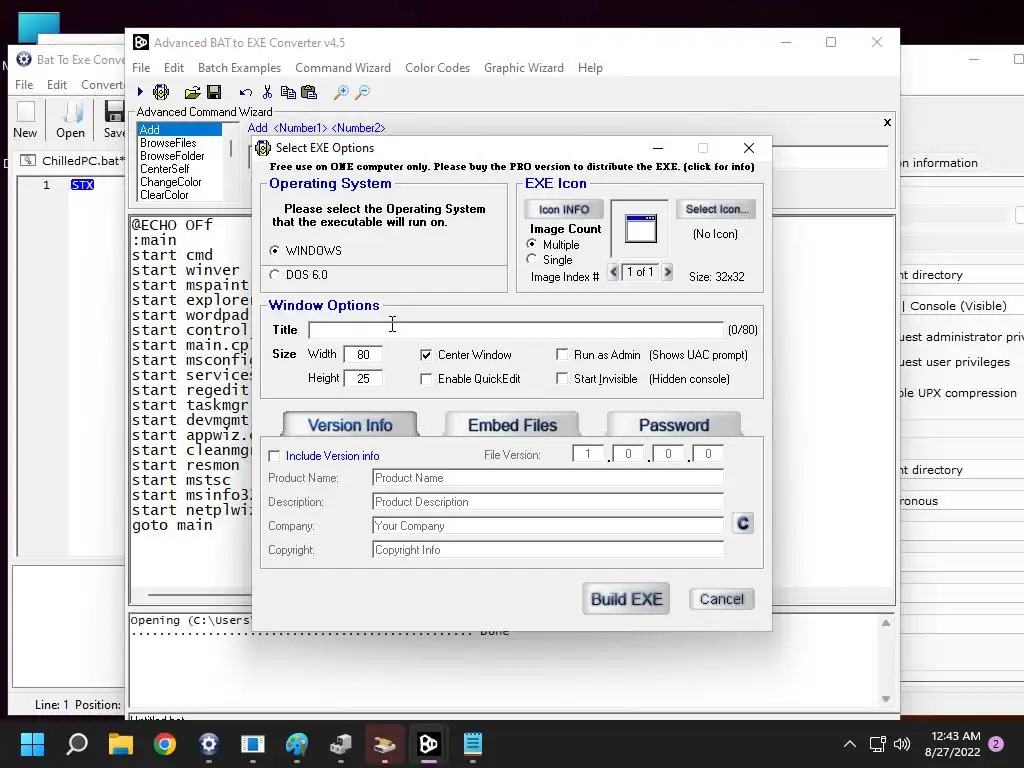Viewport: 1024px width, 768px height.
Task: Select Single image count radio
Action: 532,259
